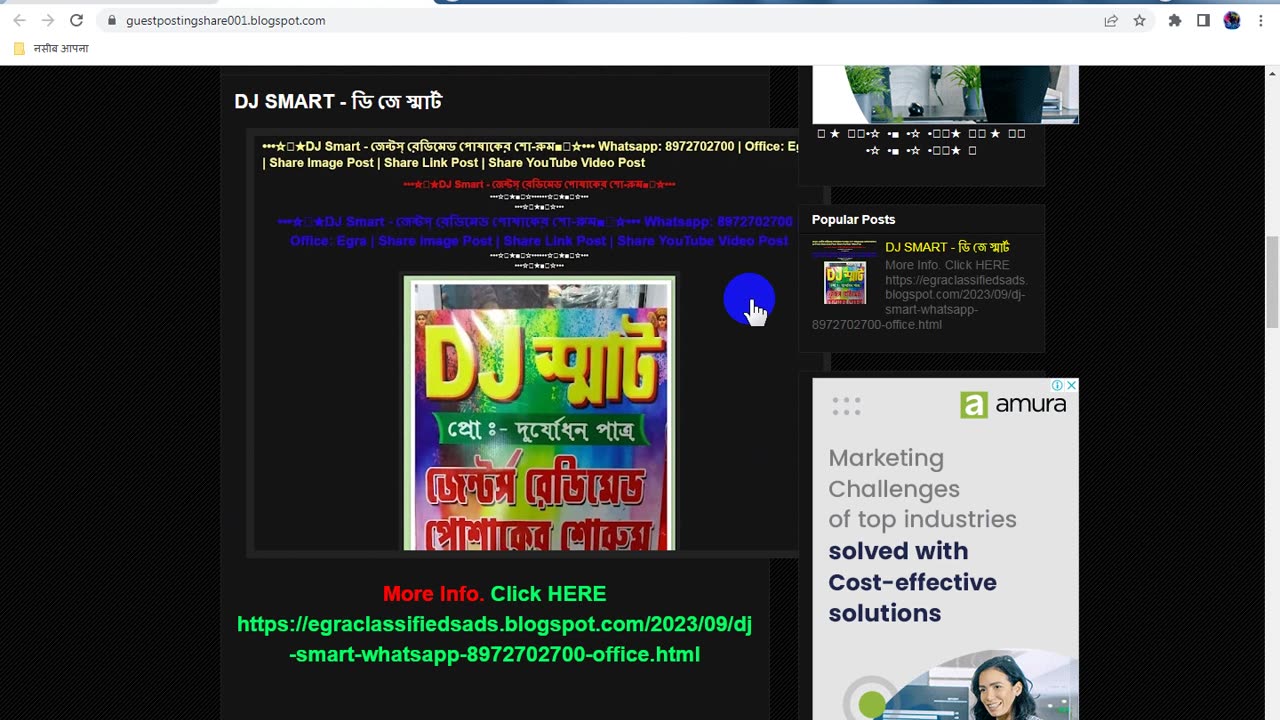
Task: Go back with the browser back arrow
Action: (19, 20)
